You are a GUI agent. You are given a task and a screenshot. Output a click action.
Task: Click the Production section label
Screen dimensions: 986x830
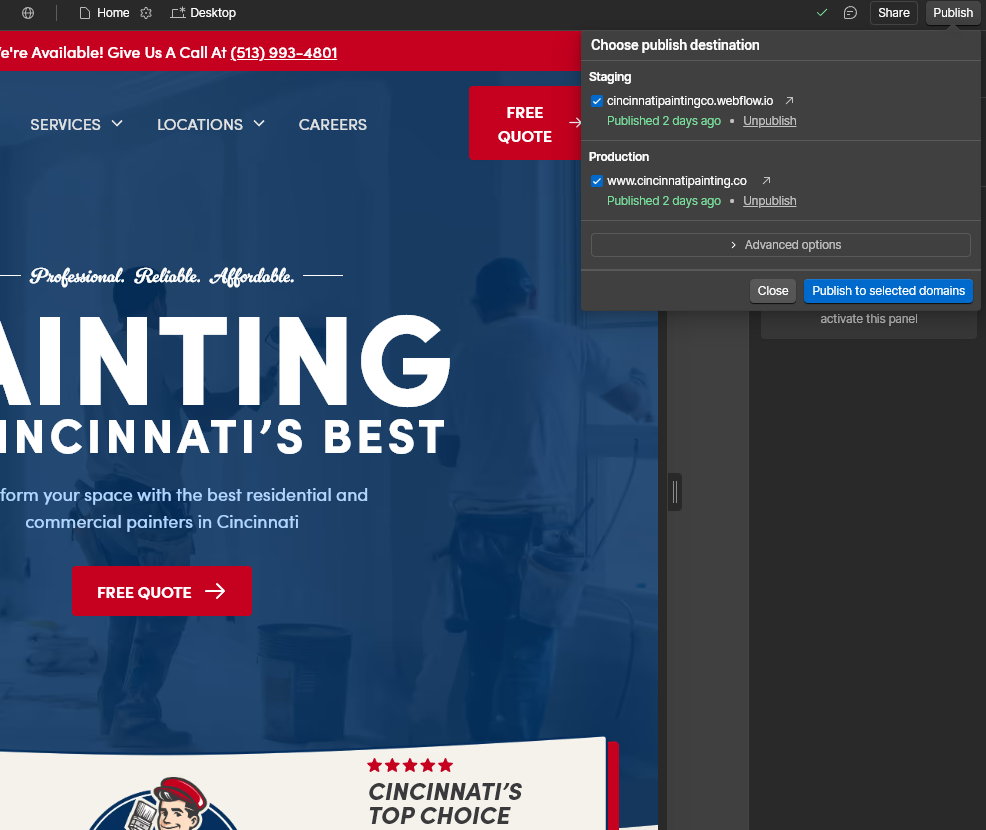click(619, 157)
